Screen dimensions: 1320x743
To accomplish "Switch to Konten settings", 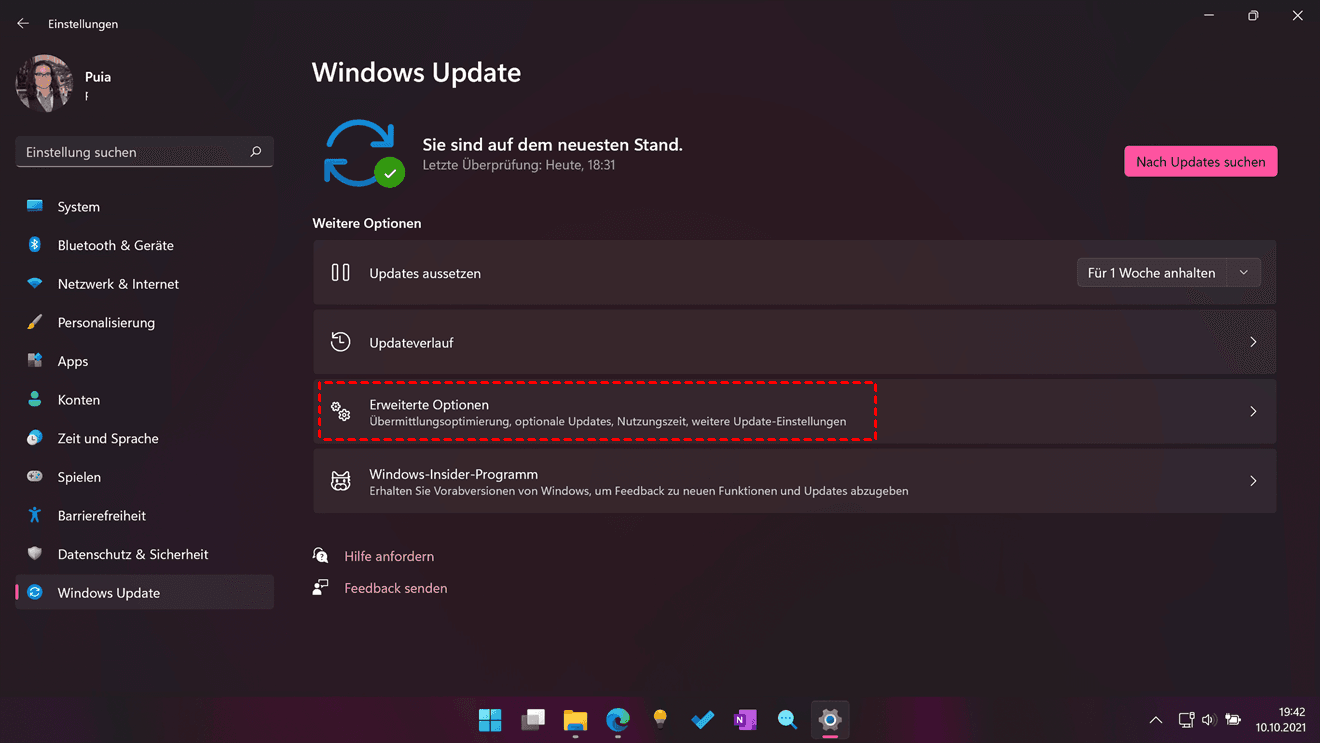I will (x=144, y=400).
